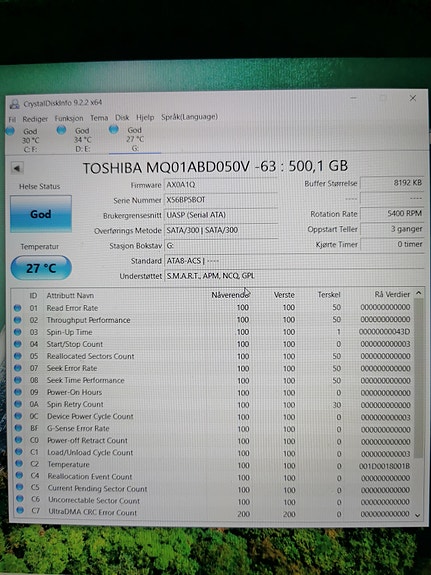
Task: Open the Fil menu
Action: (x=12, y=120)
